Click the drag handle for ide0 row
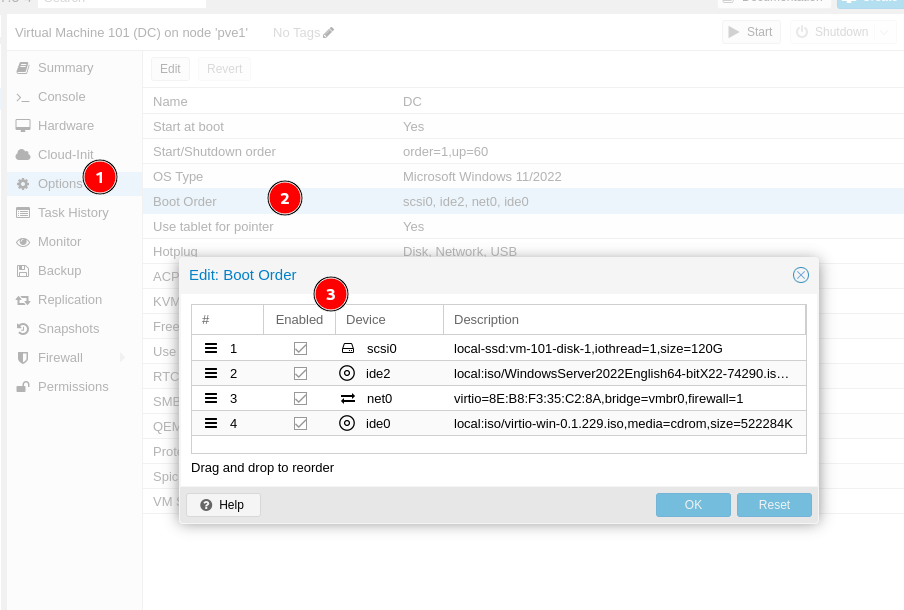904x610 pixels. [211, 423]
